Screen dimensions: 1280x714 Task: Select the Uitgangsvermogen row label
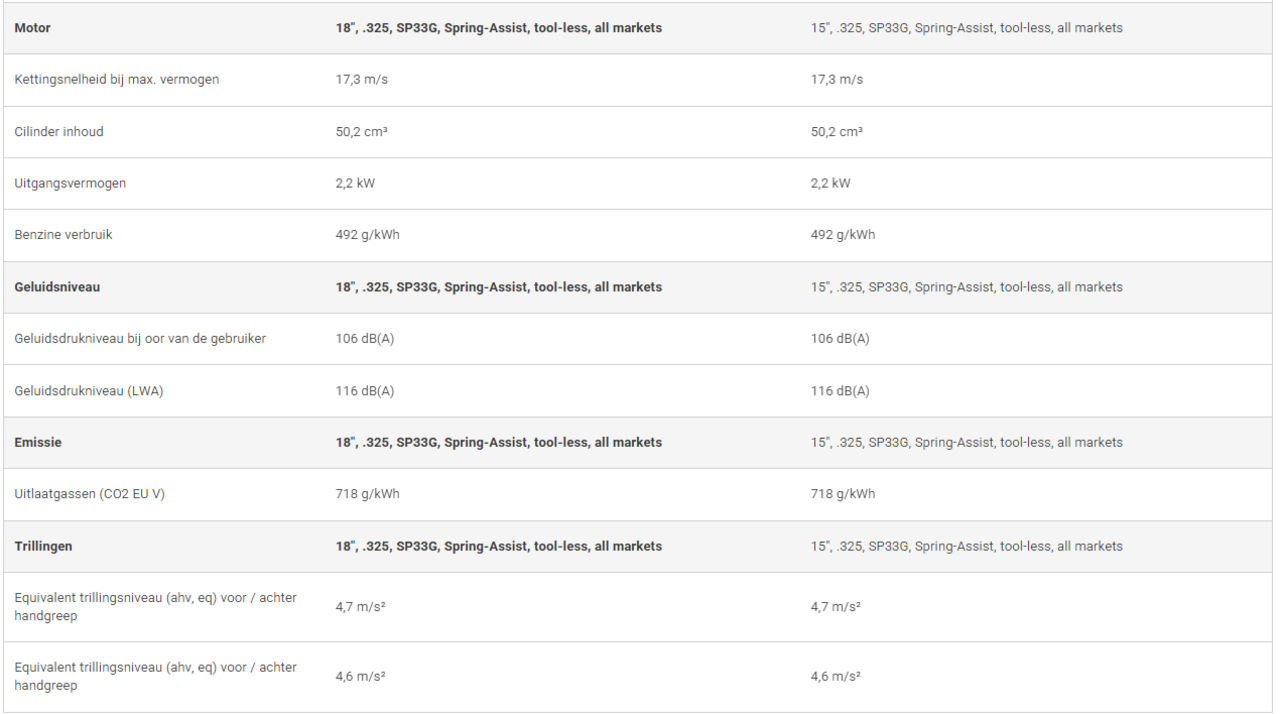70,184
